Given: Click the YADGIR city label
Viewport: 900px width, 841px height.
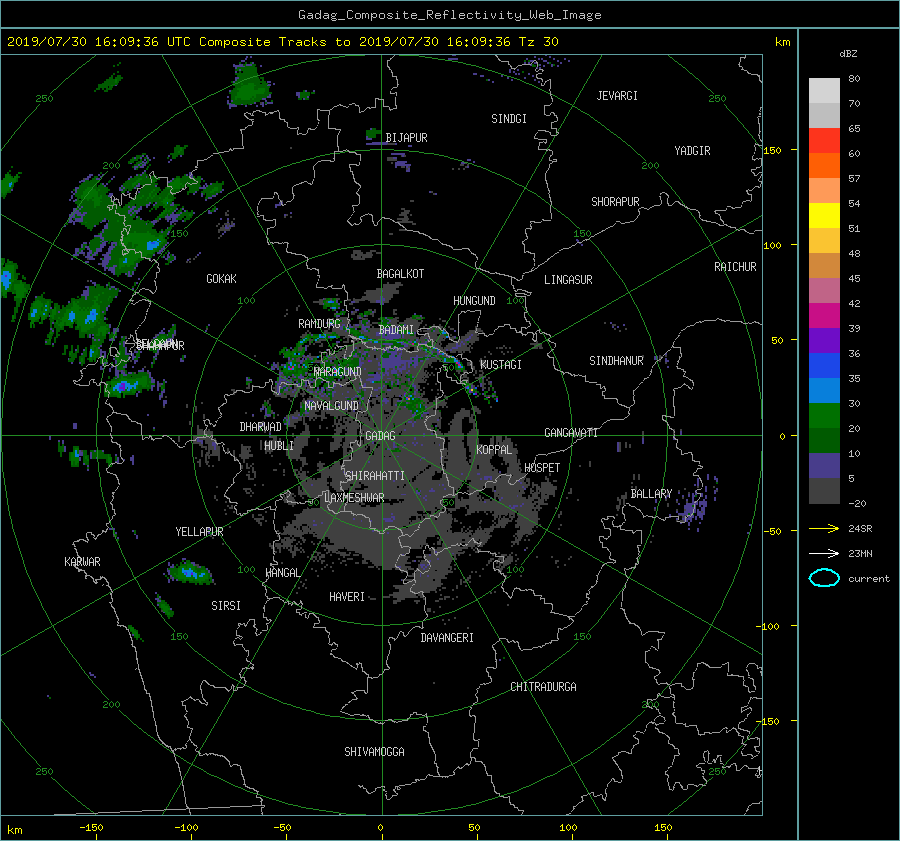Looking at the screenshot, I should click(692, 151).
